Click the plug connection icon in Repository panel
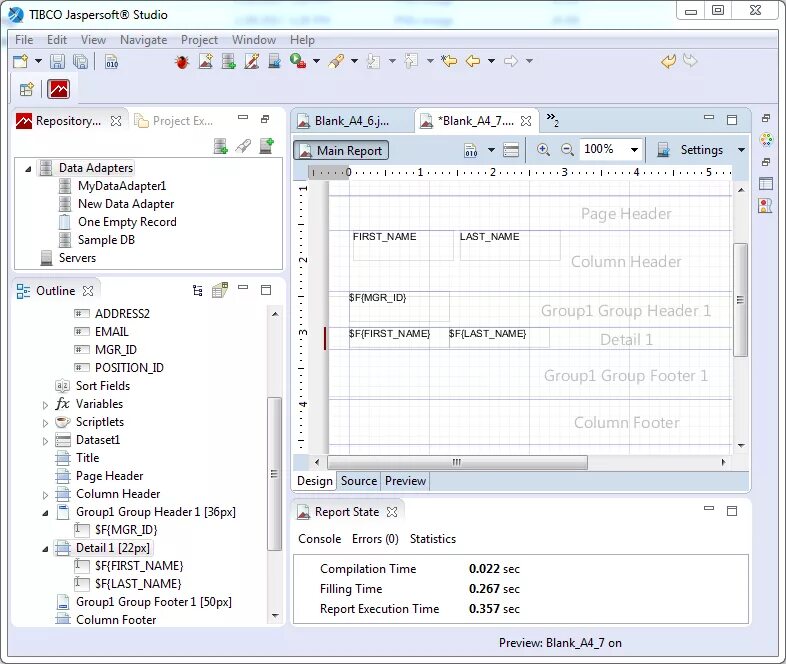Image resolution: width=786 pixels, height=664 pixels. coord(243,146)
